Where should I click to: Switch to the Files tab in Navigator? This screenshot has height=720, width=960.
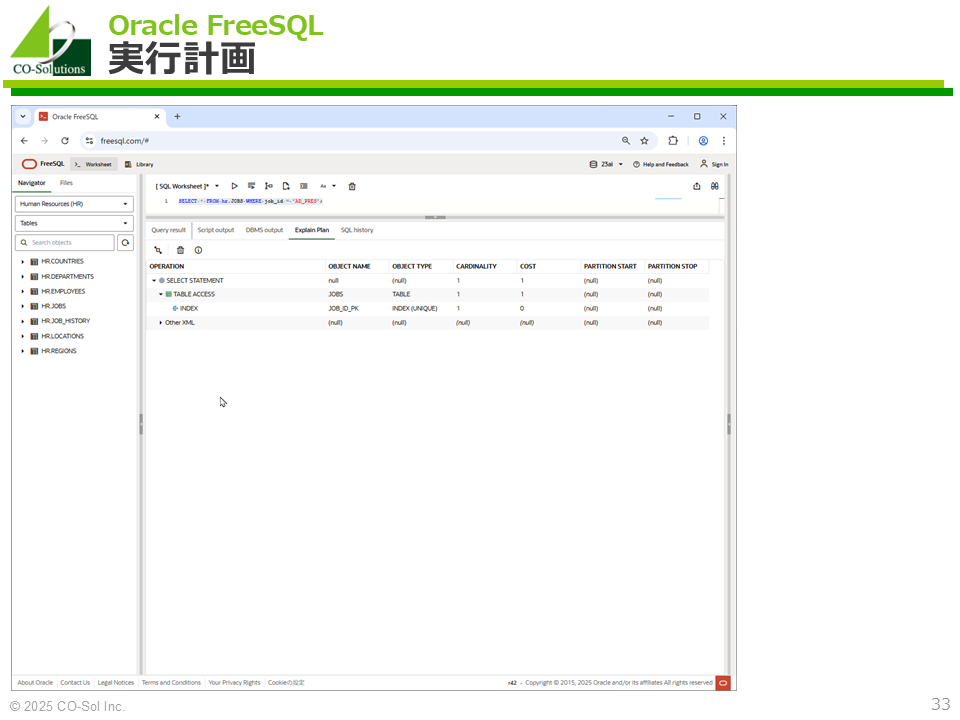[66, 183]
